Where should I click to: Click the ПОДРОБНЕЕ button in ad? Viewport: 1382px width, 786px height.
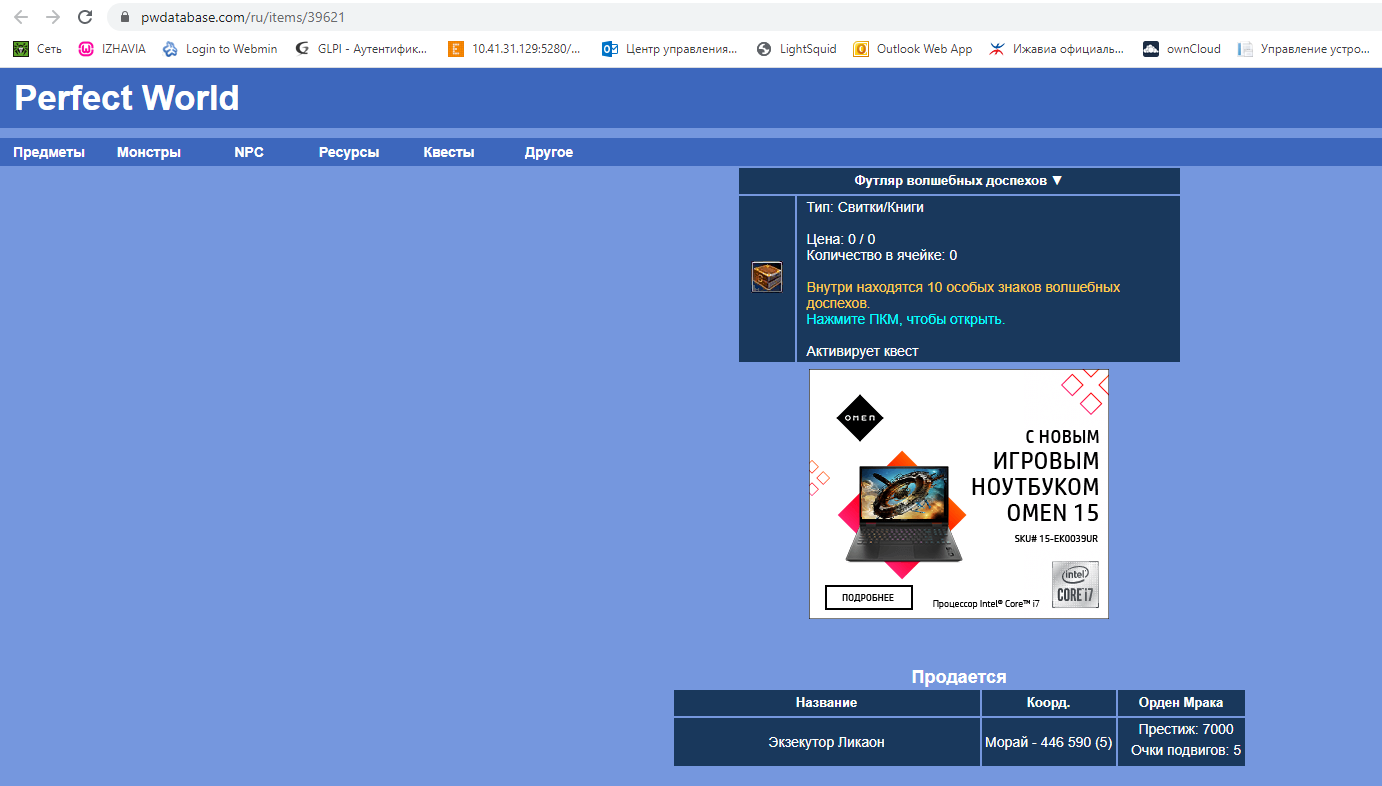tap(868, 598)
